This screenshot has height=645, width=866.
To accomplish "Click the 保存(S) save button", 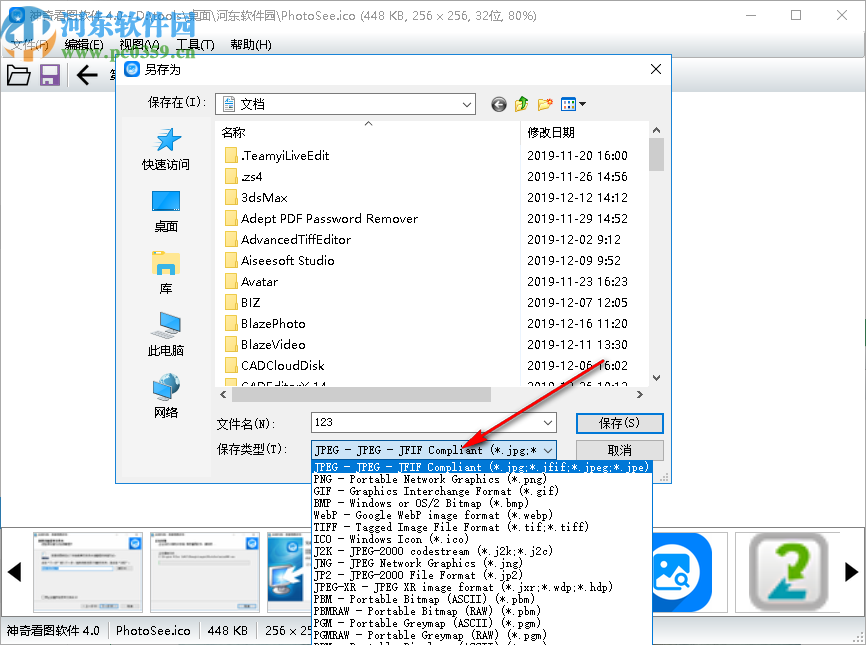I will pos(619,423).
